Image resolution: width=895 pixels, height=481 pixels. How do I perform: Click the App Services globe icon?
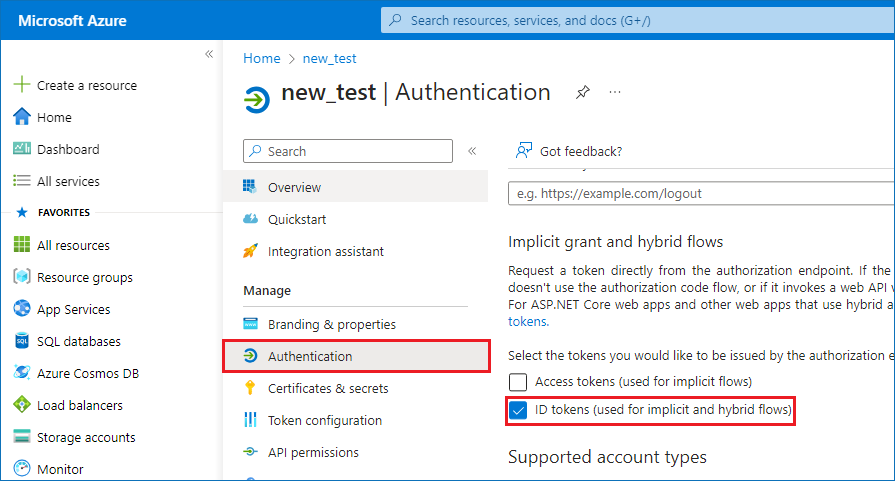pyautogui.click(x=22, y=308)
